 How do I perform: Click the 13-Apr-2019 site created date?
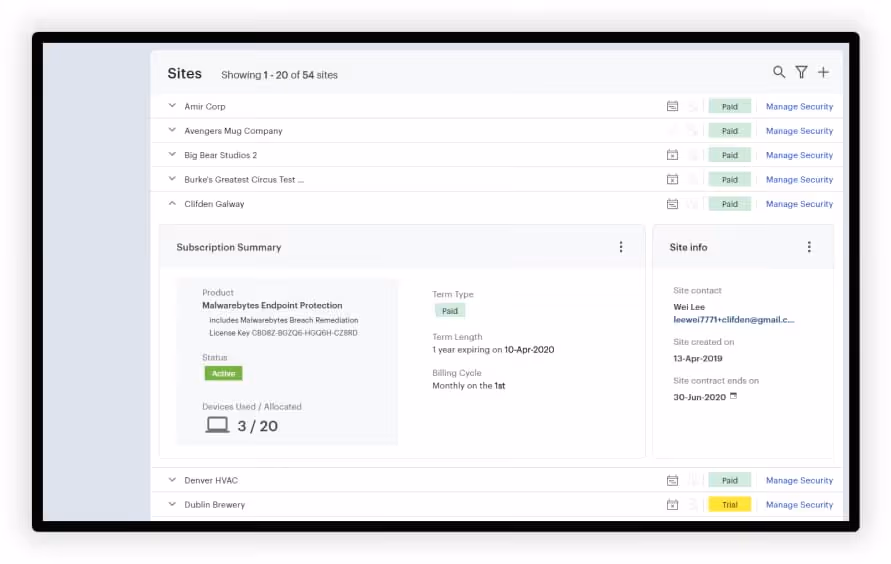tap(697, 358)
